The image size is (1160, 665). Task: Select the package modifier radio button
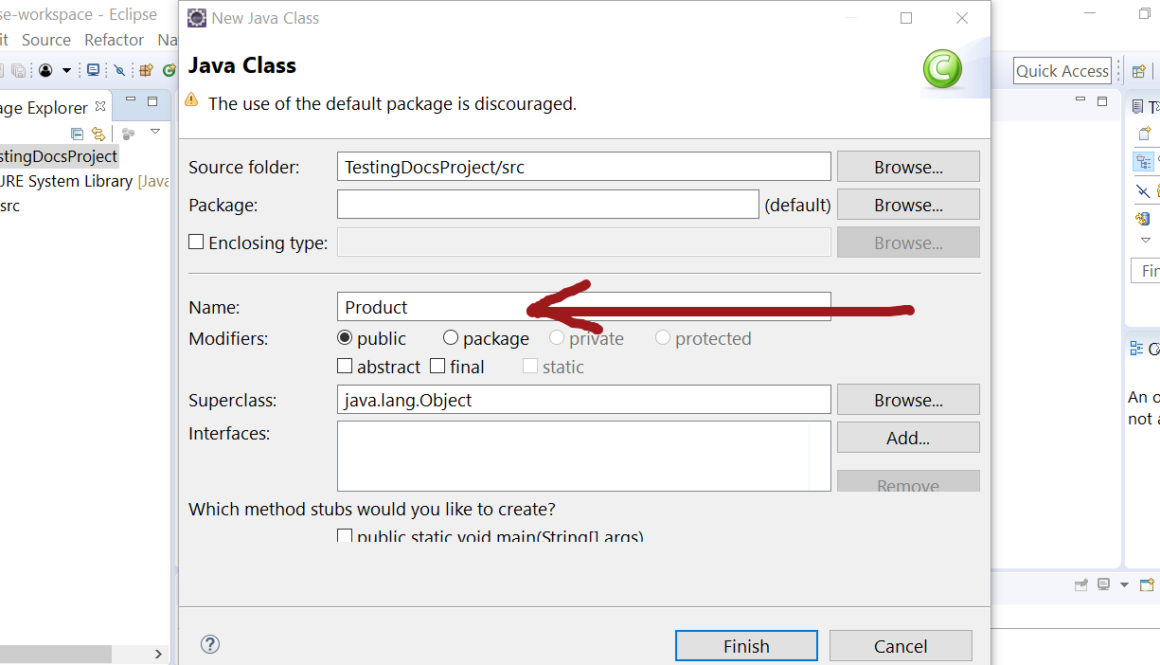(451, 338)
